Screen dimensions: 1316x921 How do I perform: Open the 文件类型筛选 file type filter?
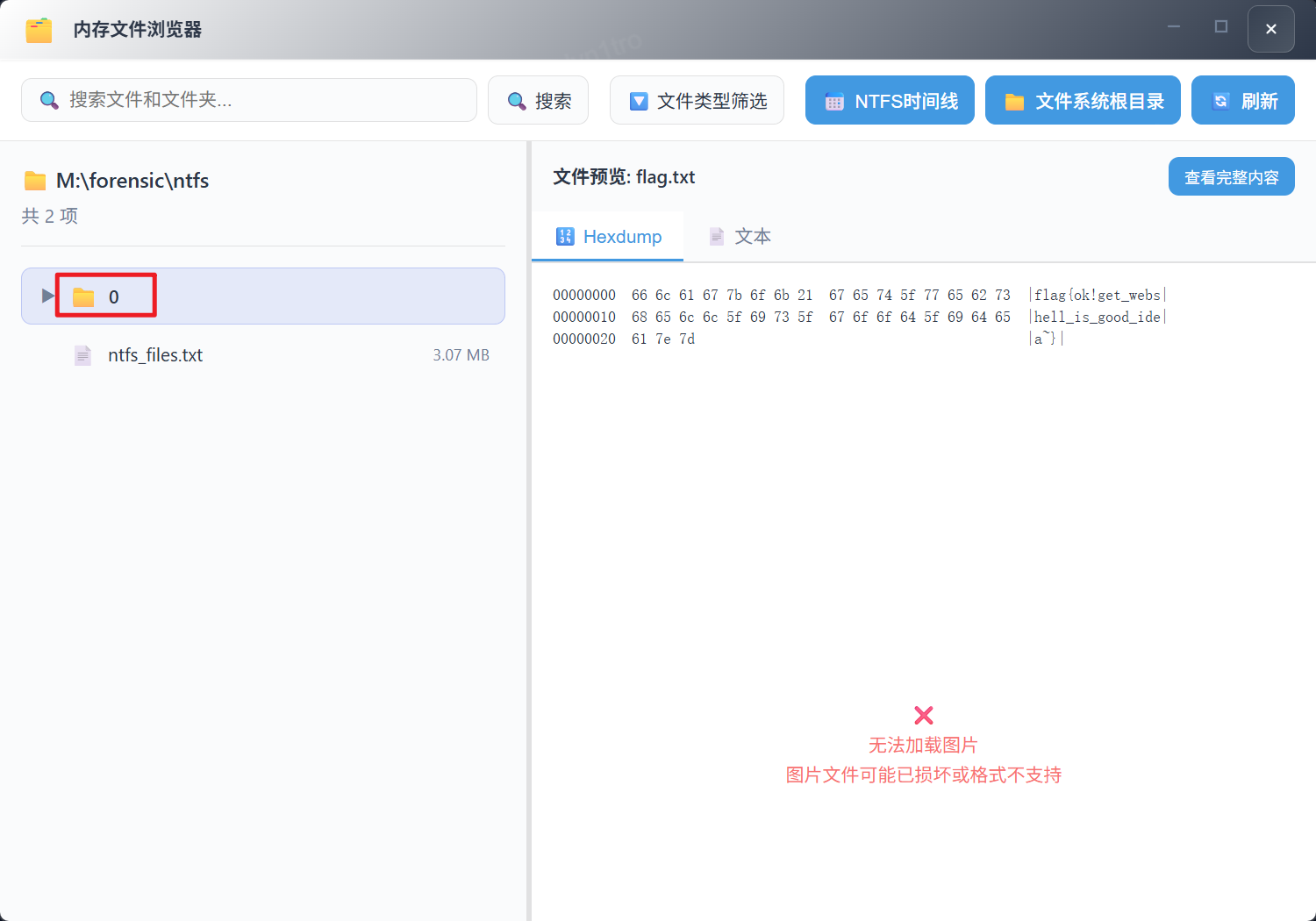pos(697,101)
